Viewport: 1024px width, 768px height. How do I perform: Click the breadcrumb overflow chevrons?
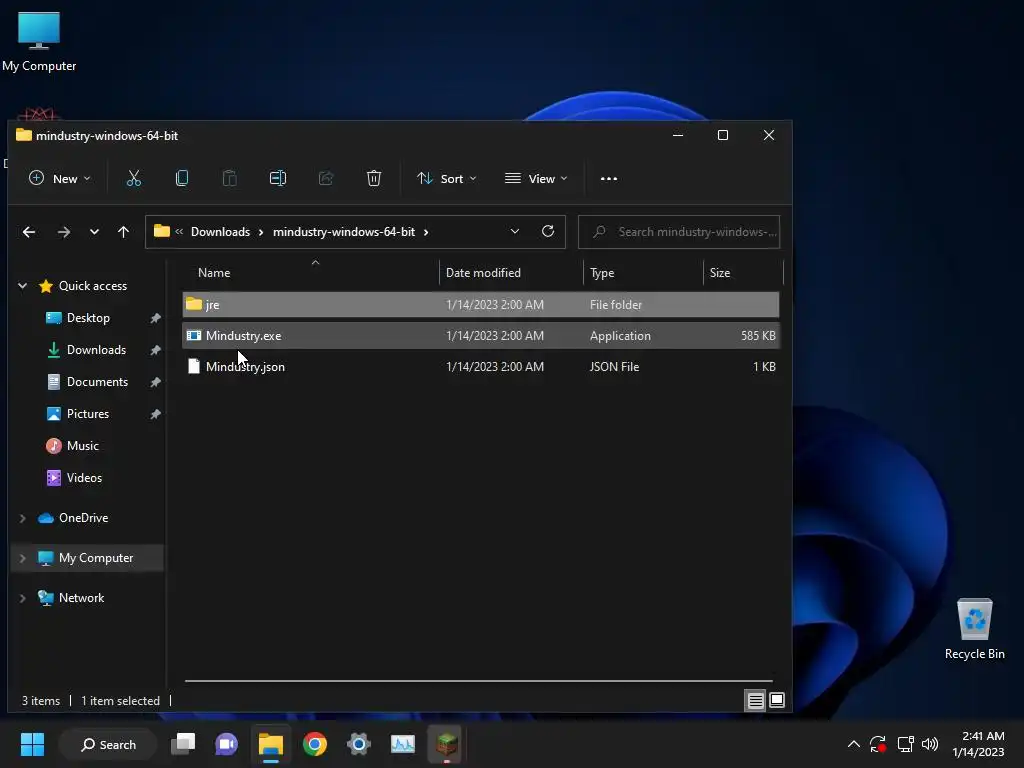179,231
